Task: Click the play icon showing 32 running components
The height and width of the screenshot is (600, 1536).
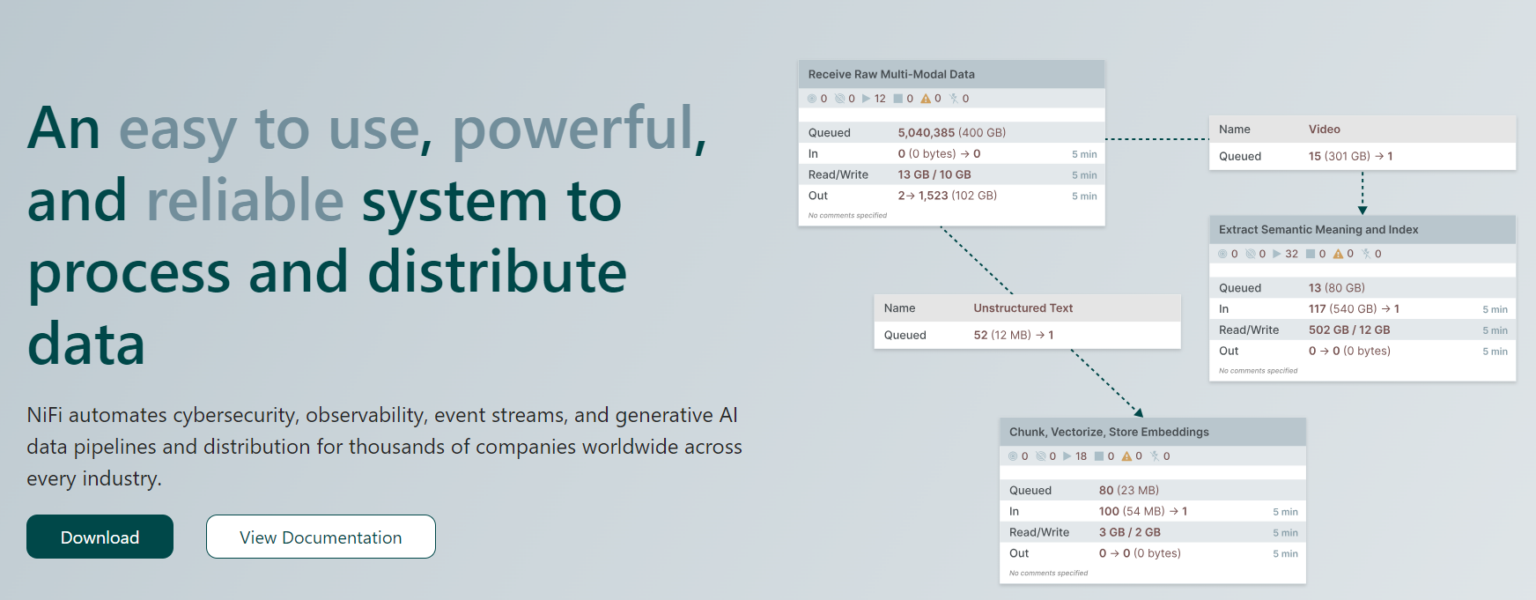Action: point(1278,253)
